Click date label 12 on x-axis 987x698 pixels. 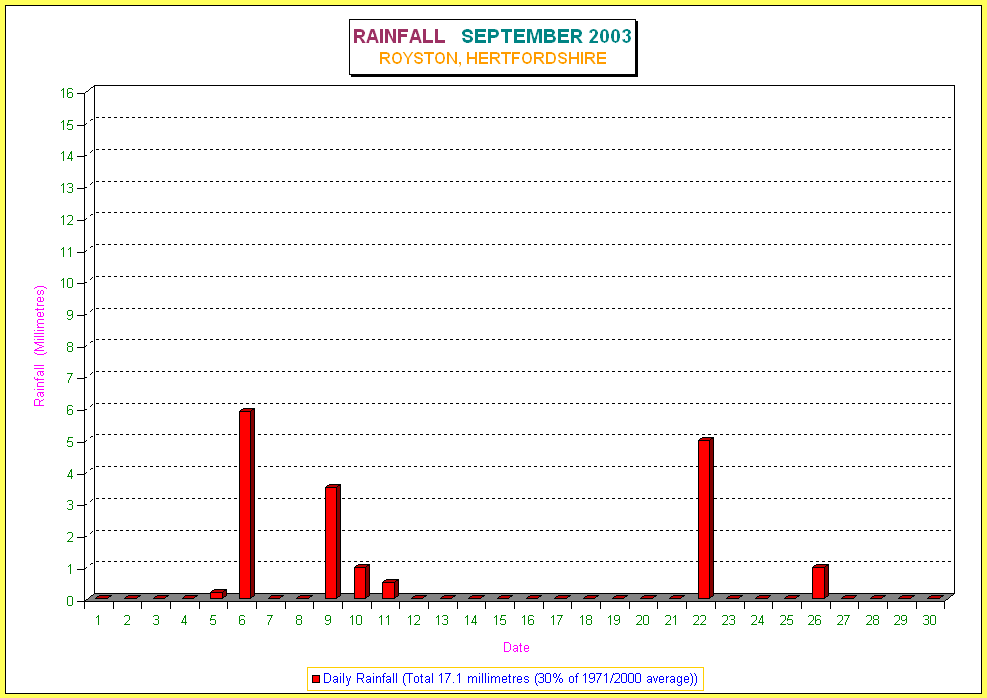point(414,621)
